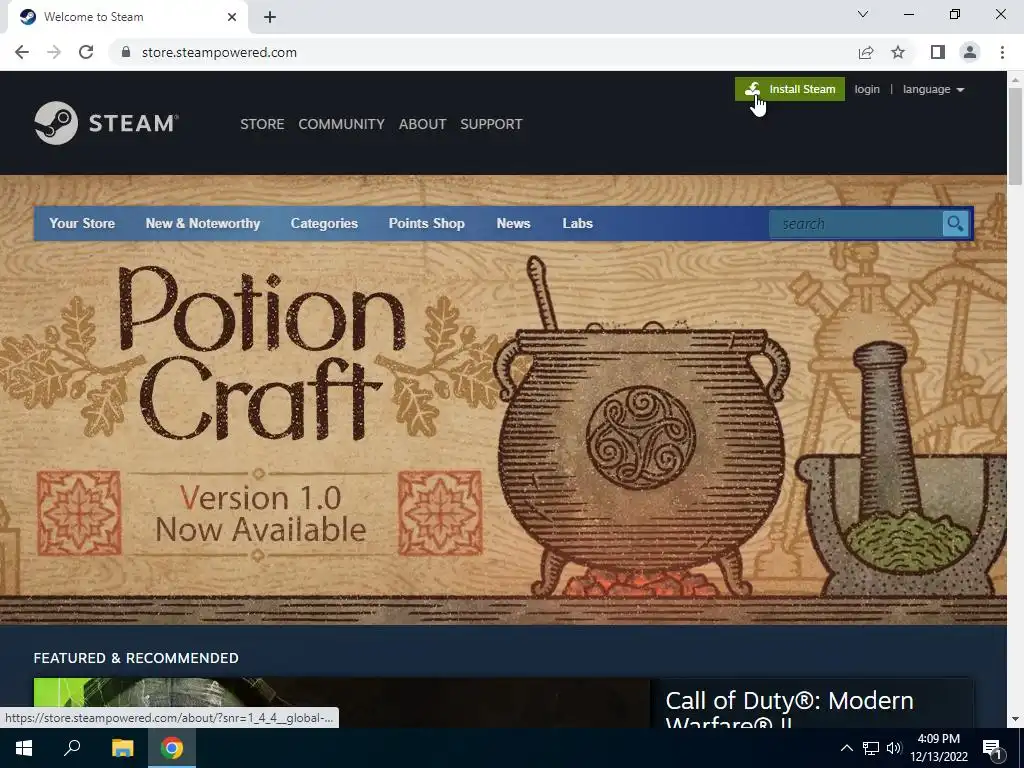This screenshot has height=768, width=1024.
Task: Click the scrollbar down arrow
Action: click(x=1014, y=719)
